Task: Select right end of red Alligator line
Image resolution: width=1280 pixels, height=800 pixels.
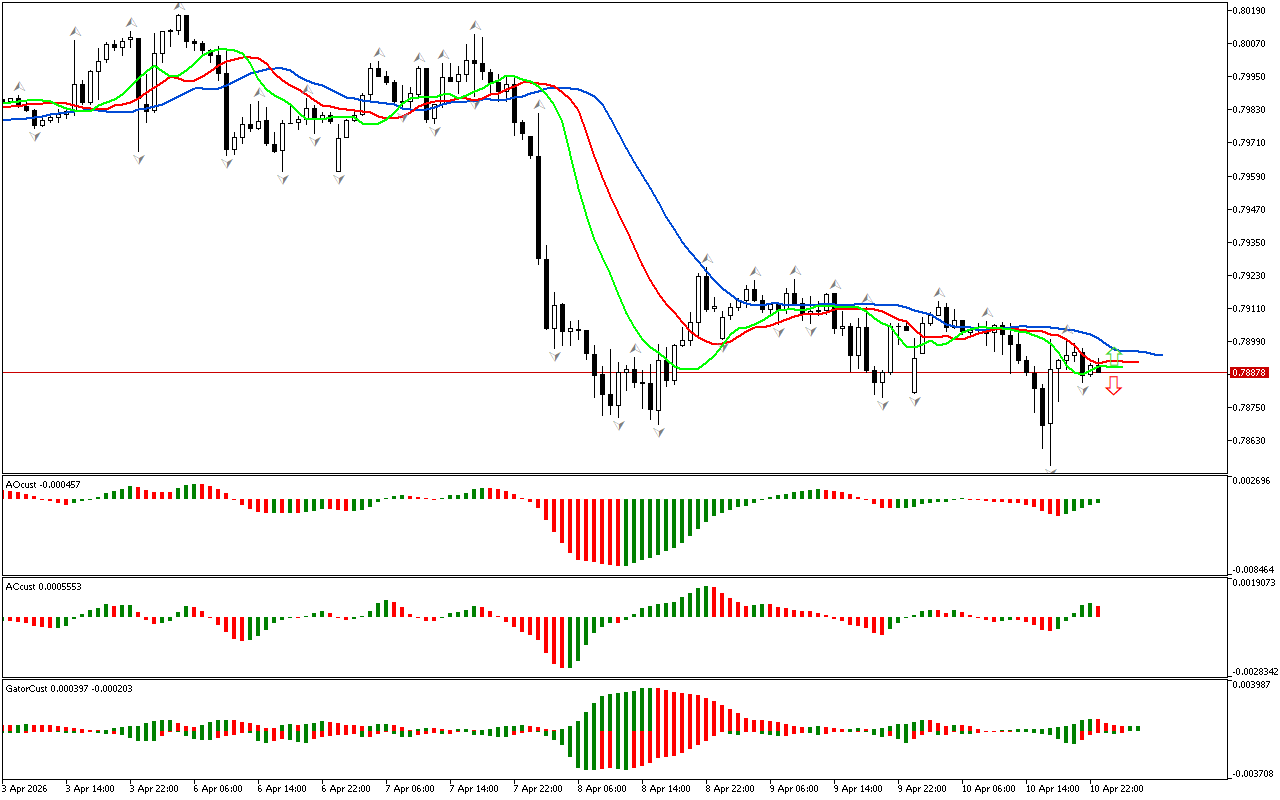Action: click(1137, 362)
